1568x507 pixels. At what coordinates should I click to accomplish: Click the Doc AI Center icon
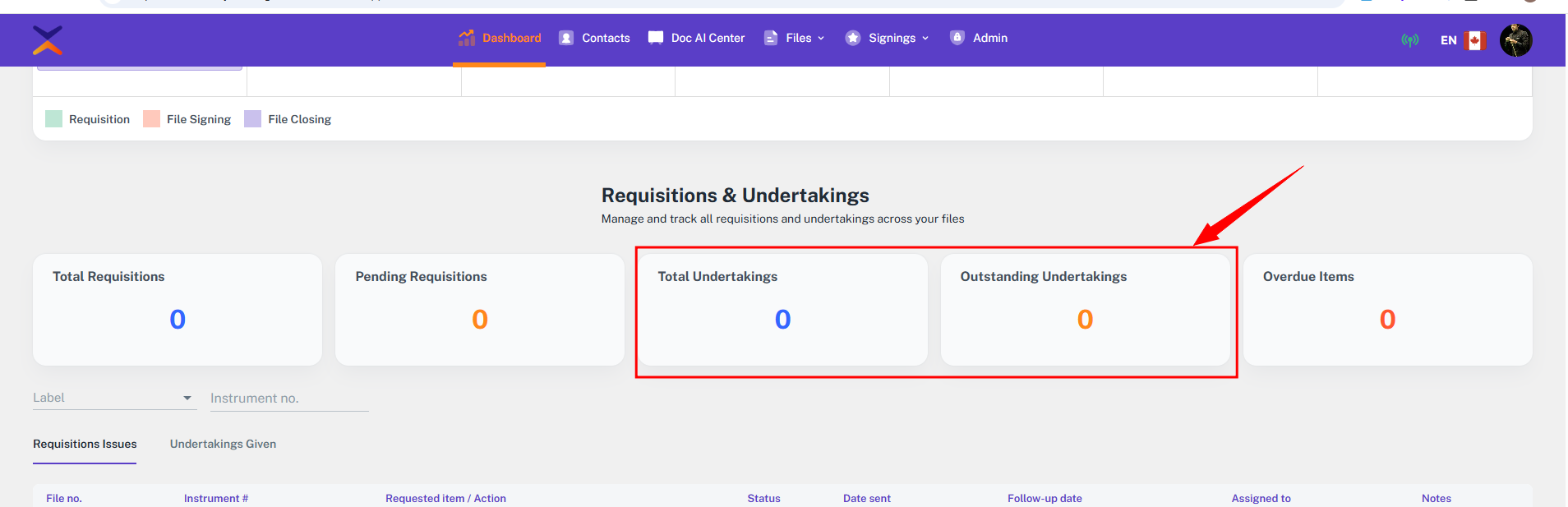coord(656,38)
